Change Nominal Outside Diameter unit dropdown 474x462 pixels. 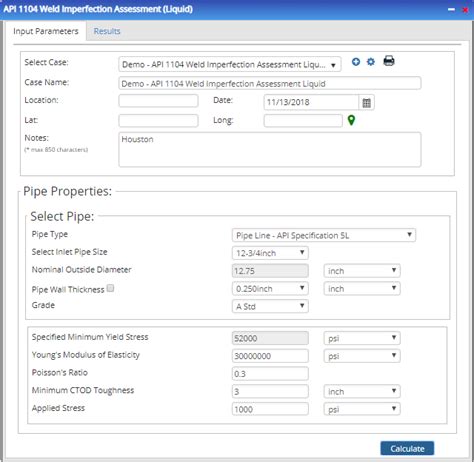click(362, 271)
